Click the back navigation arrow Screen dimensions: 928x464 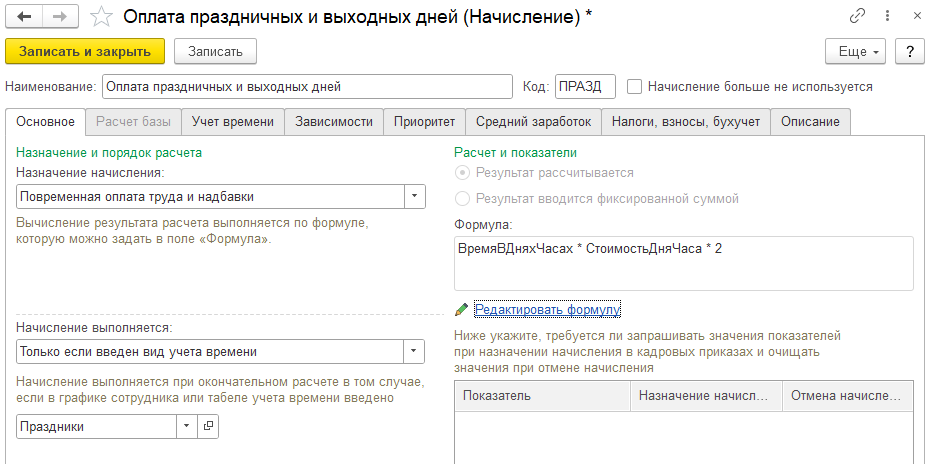coord(23,16)
